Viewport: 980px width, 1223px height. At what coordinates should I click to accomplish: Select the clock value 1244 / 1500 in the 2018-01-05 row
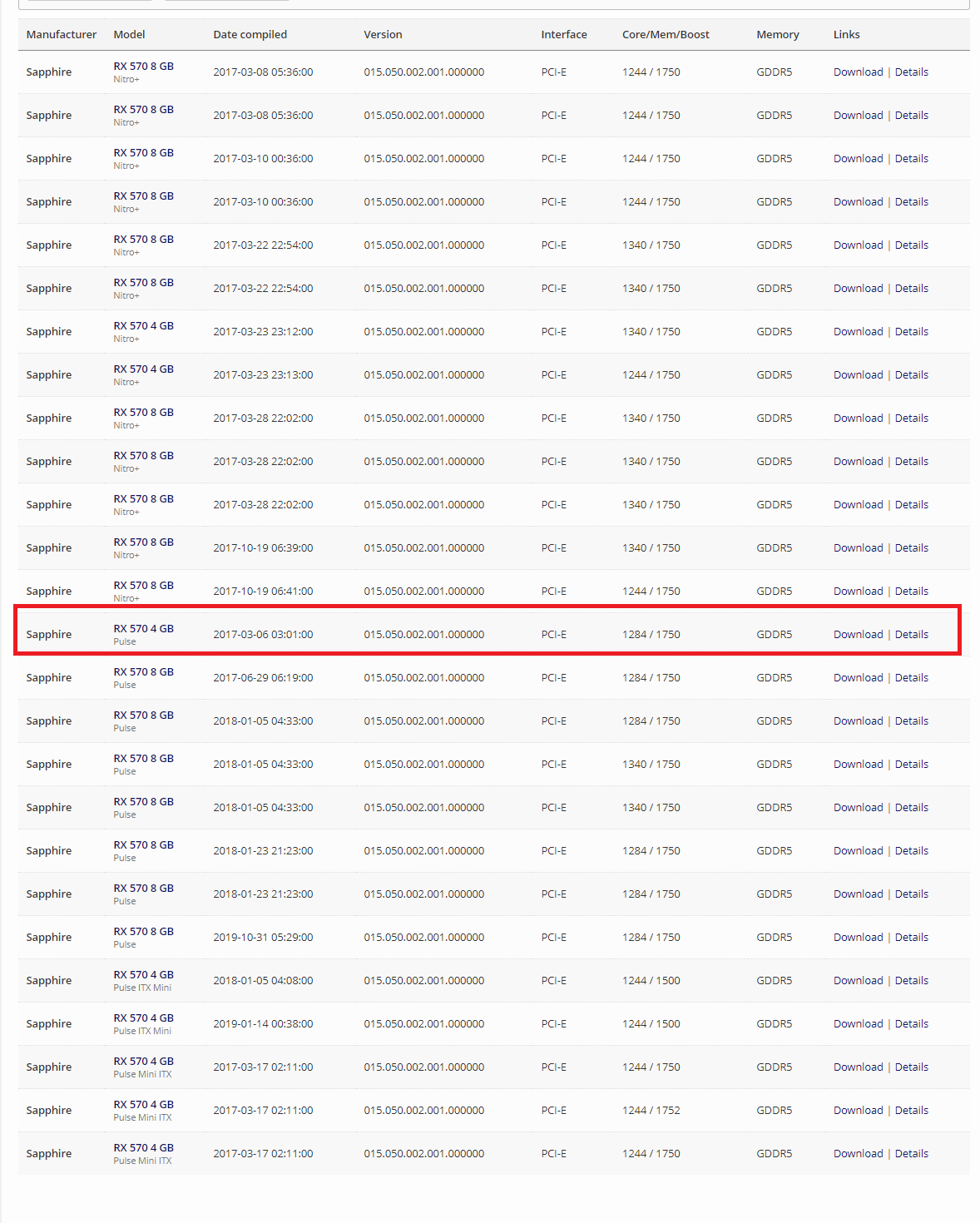click(651, 980)
